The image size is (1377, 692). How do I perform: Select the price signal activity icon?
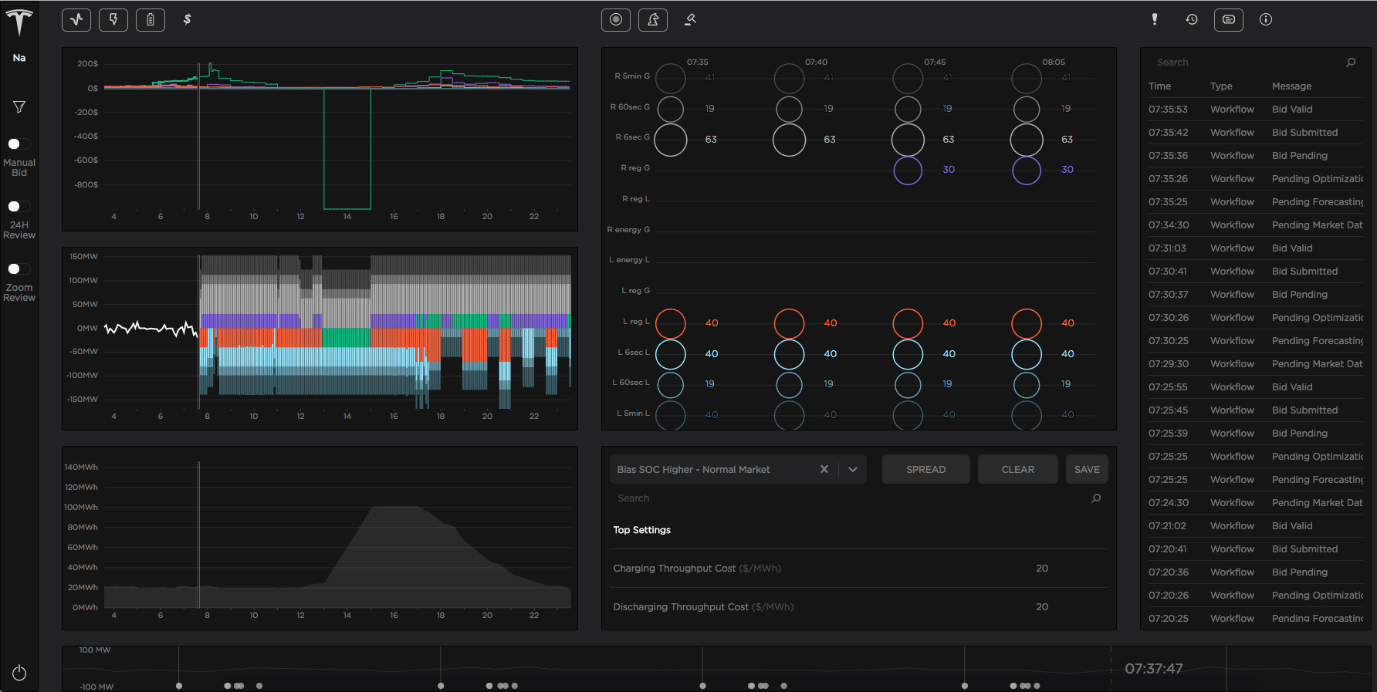[x=76, y=19]
